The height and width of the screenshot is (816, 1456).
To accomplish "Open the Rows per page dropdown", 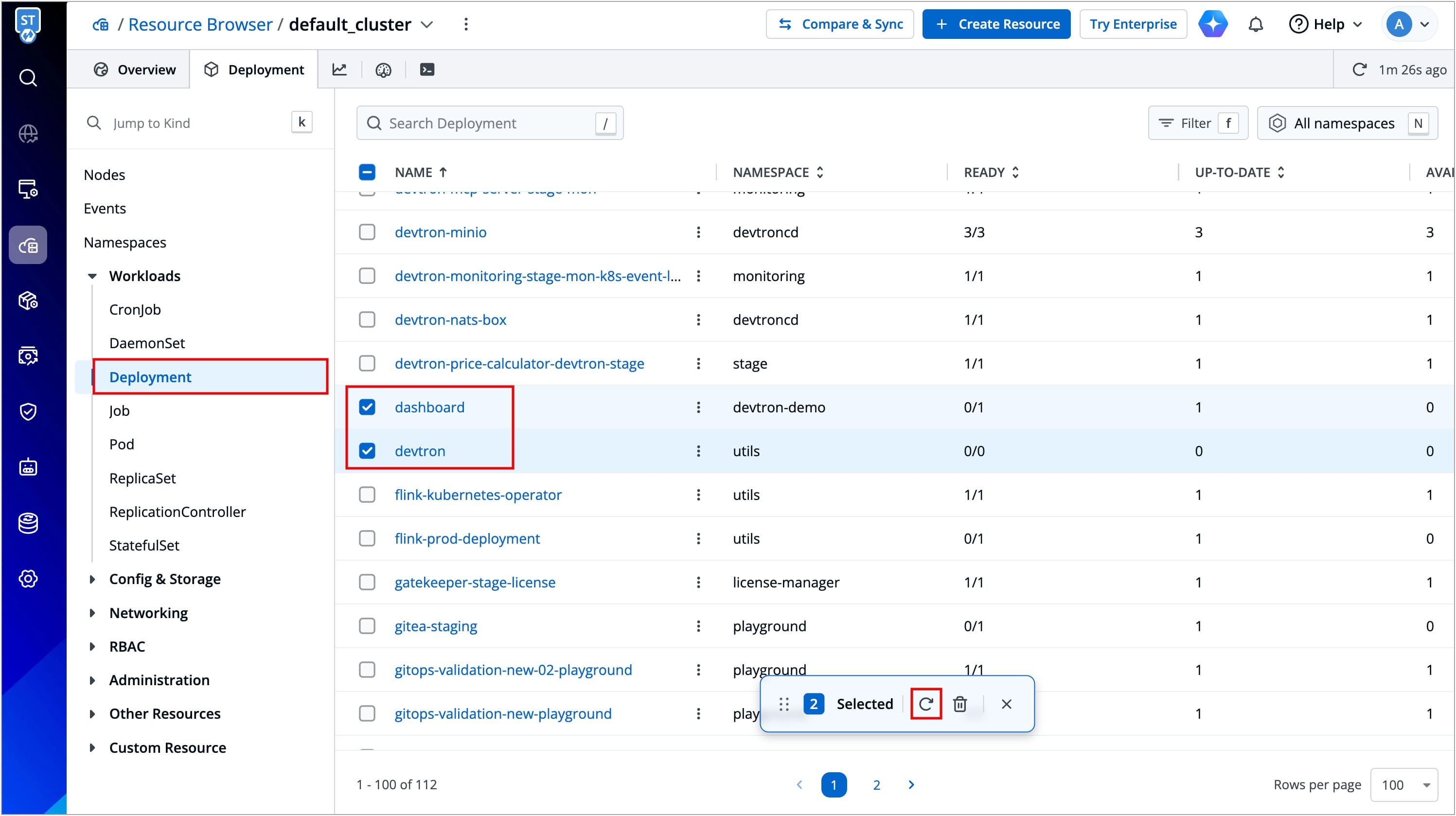I will (1404, 784).
